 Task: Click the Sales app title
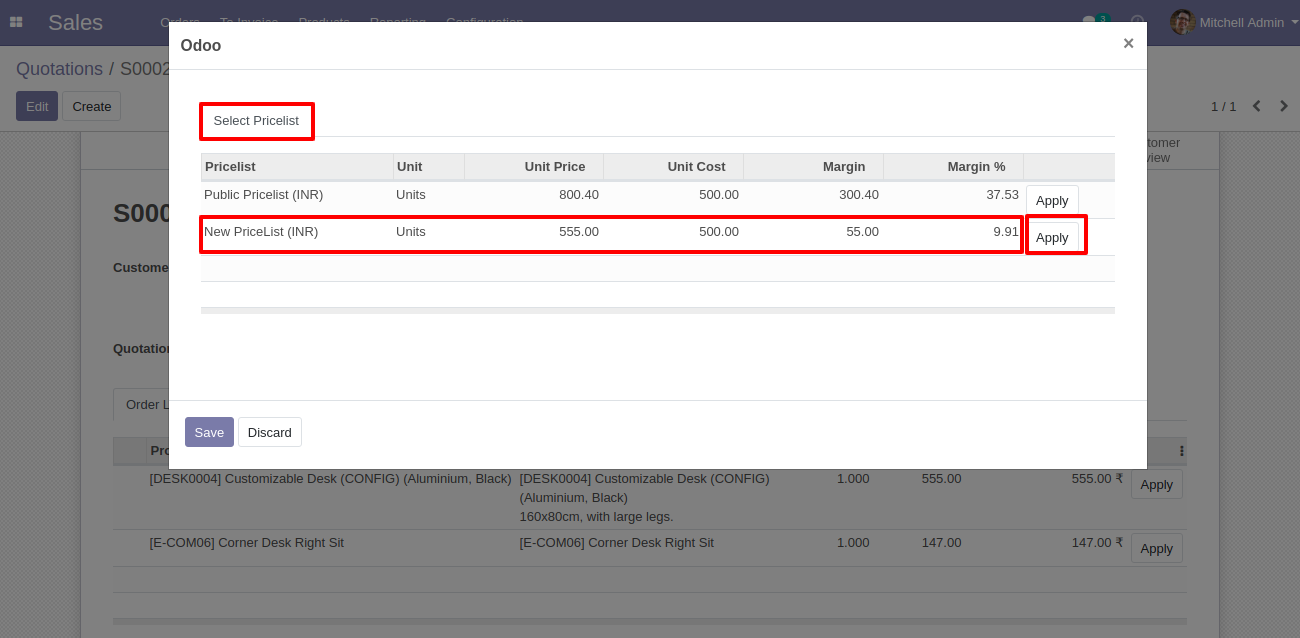coord(76,22)
